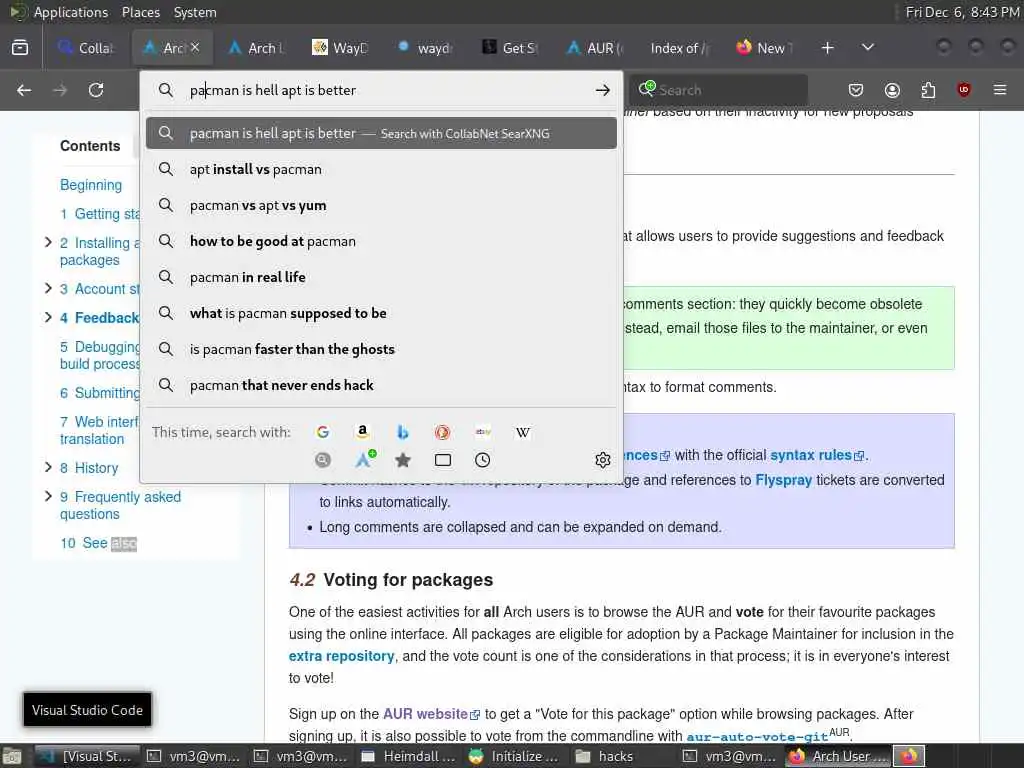Expand the Account status section chevron
1024x768 pixels.
tap(48, 288)
